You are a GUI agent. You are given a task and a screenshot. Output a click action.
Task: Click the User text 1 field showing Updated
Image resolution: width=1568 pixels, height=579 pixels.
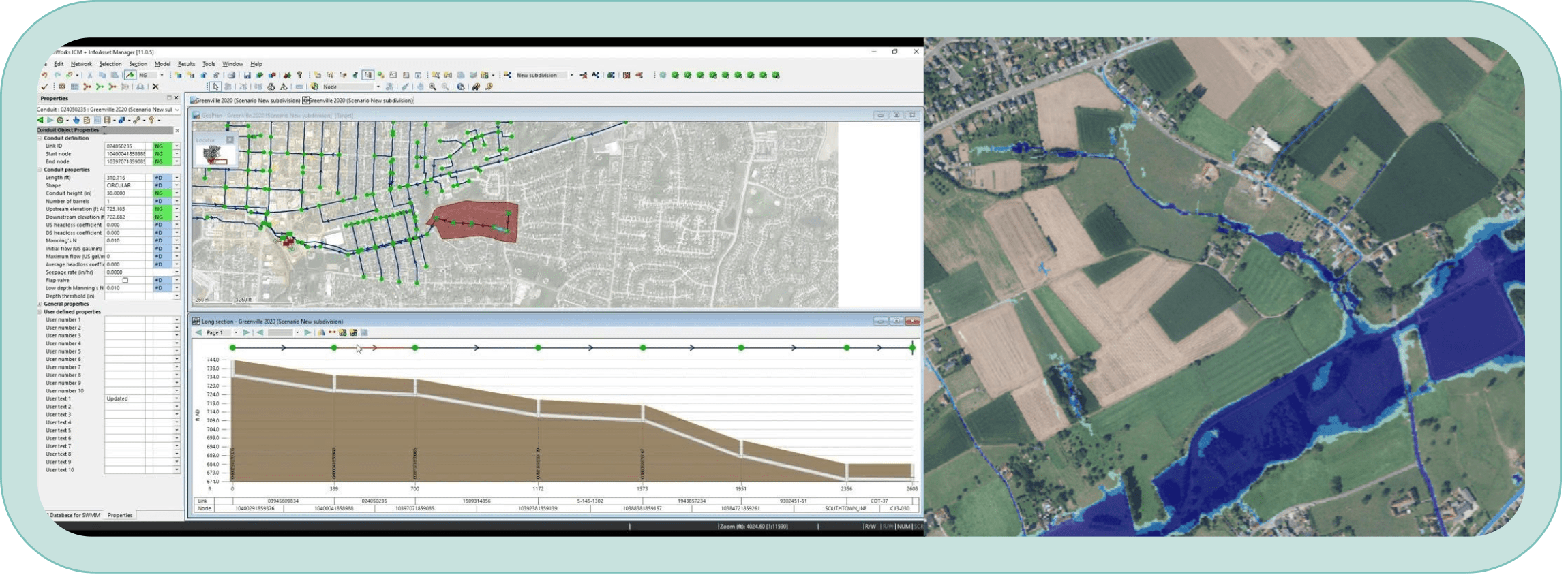[124, 399]
